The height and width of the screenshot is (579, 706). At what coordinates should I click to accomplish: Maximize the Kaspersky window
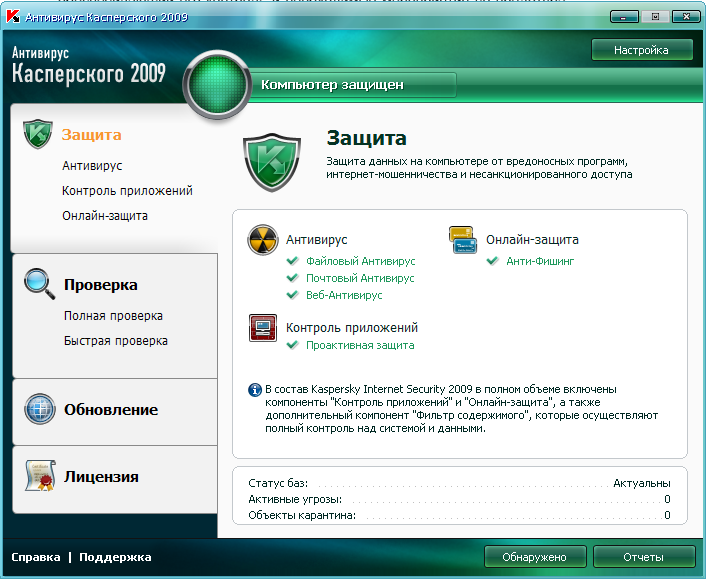655,17
